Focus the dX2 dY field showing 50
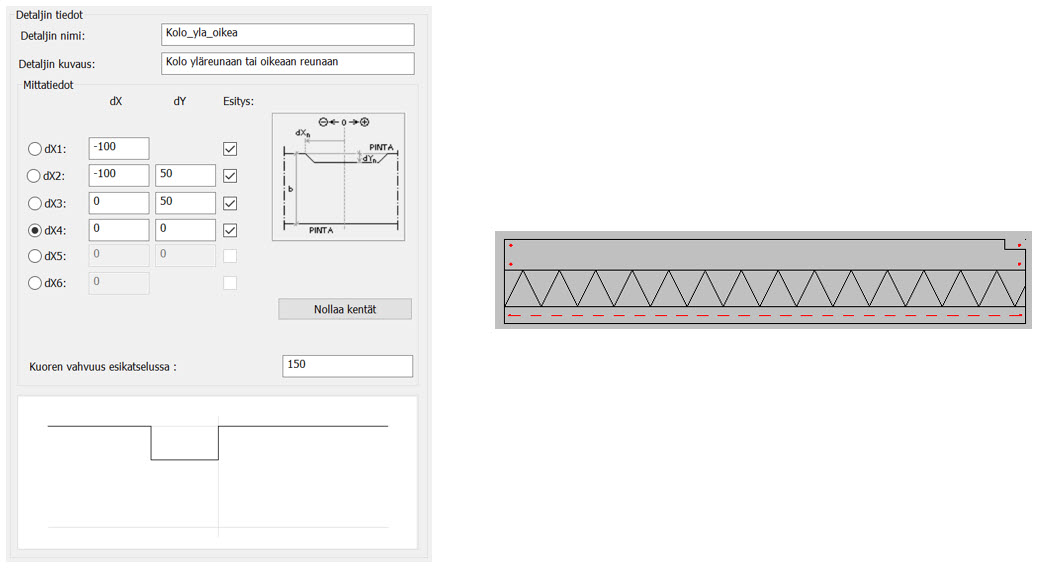Screen dimensions: 1038x570 185,175
